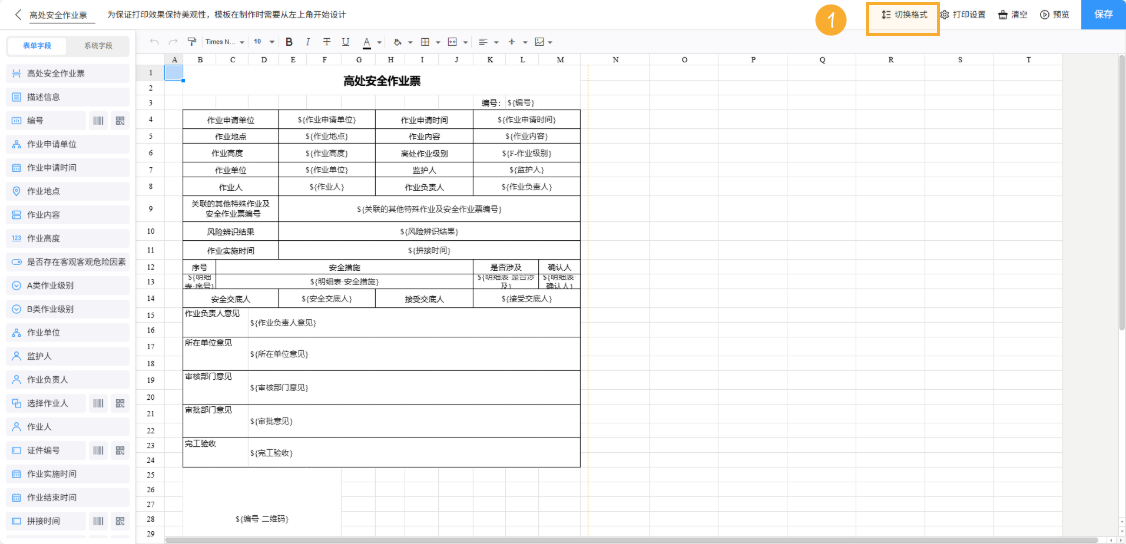This screenshot has height=544, width=1126.
Task: Select the 作业高度 sidebar field
Action: (x=68, y=238)
